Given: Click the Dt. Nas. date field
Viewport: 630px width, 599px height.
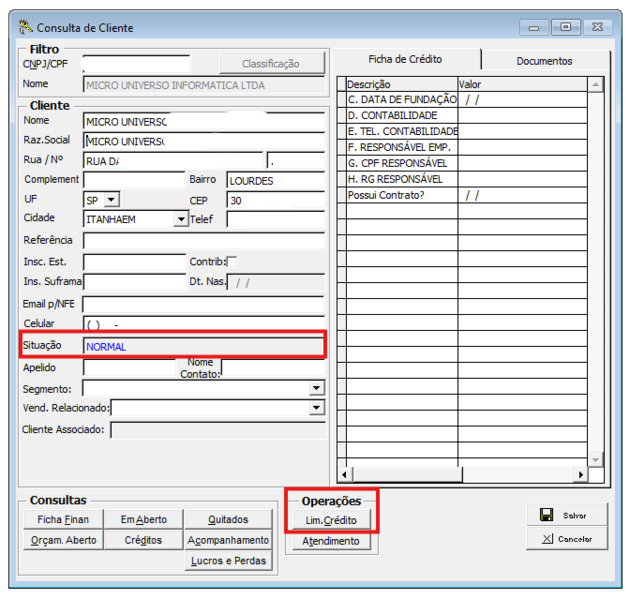Looking at the screenshot, I should click(x=275, y=283).
